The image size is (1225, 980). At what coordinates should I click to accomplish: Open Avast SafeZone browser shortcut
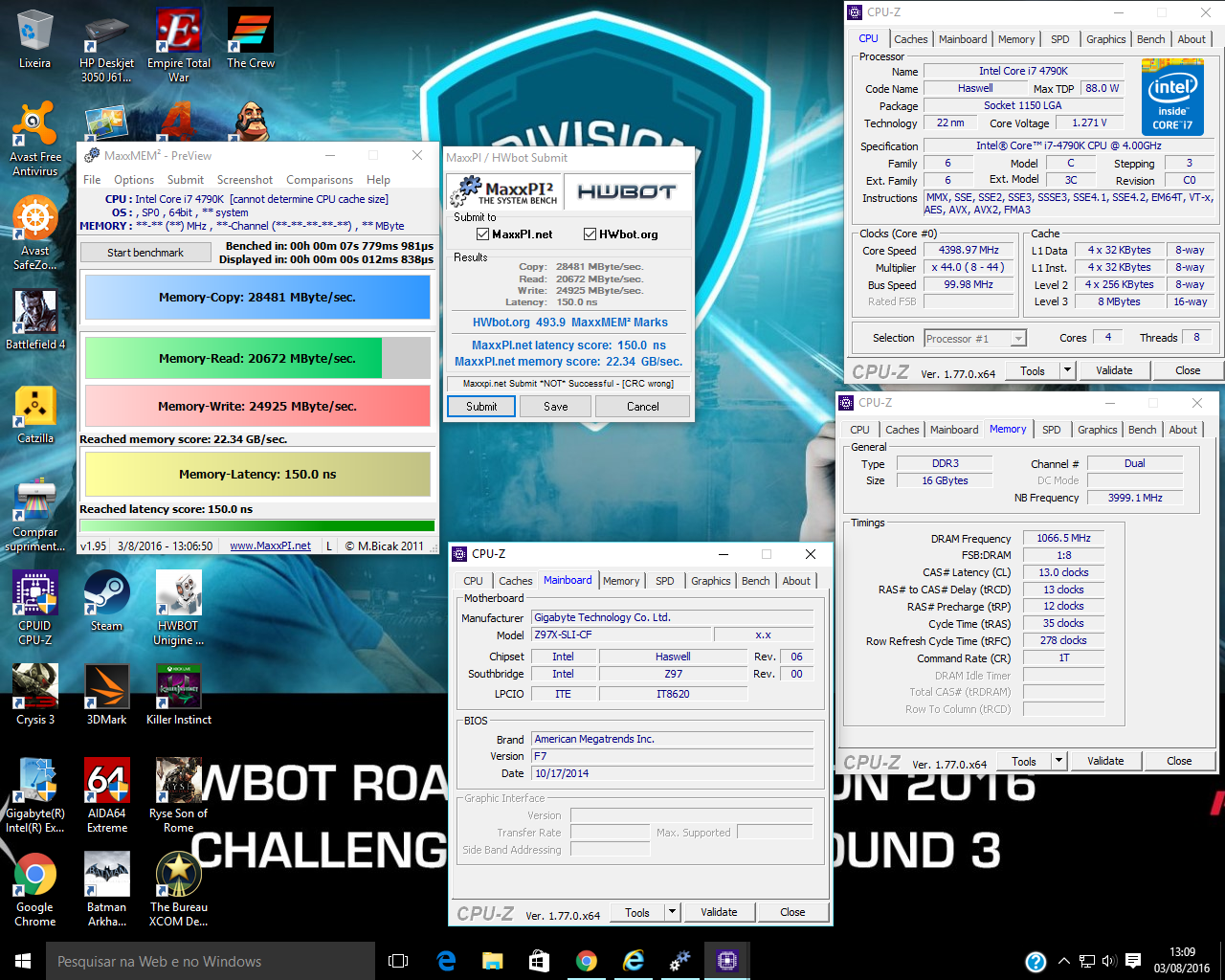coord(35,234)
